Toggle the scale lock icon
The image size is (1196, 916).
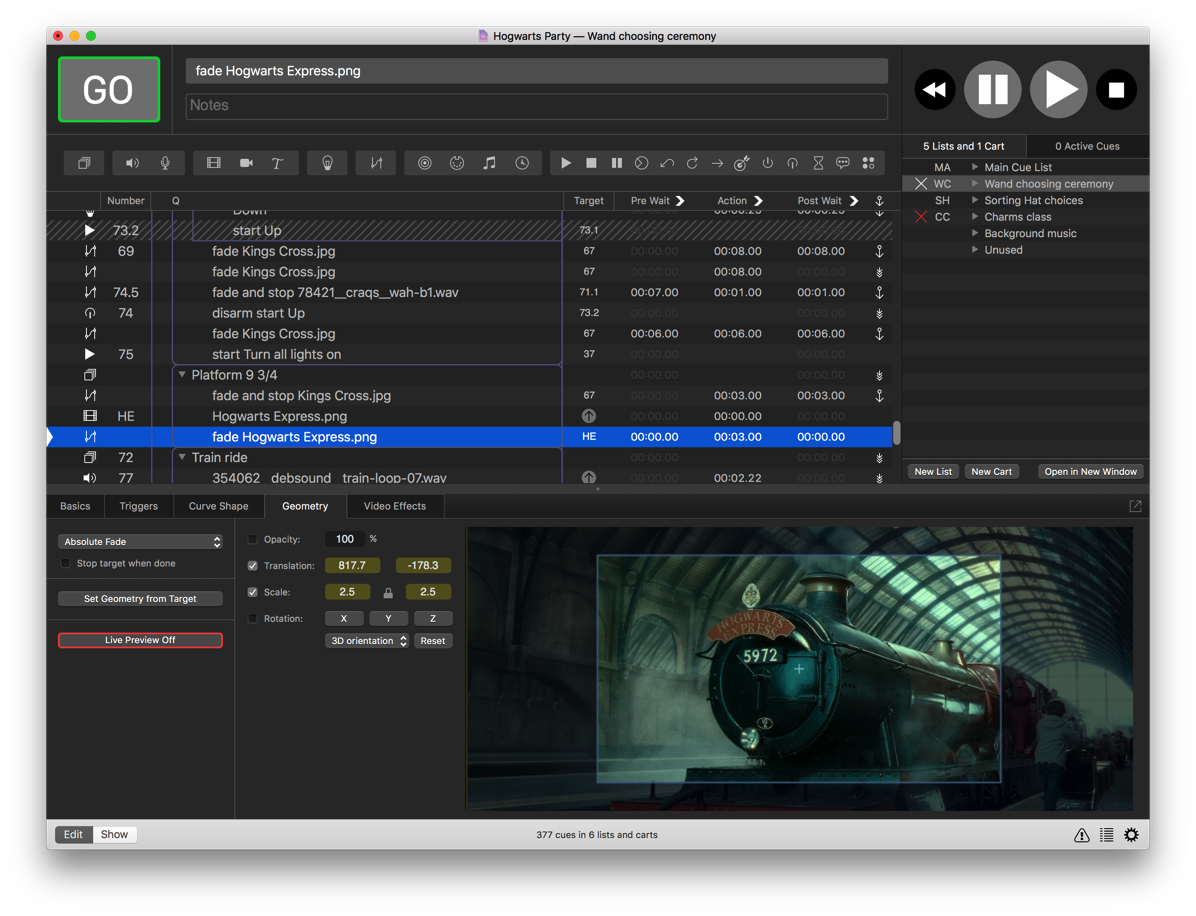pos(388,593)
